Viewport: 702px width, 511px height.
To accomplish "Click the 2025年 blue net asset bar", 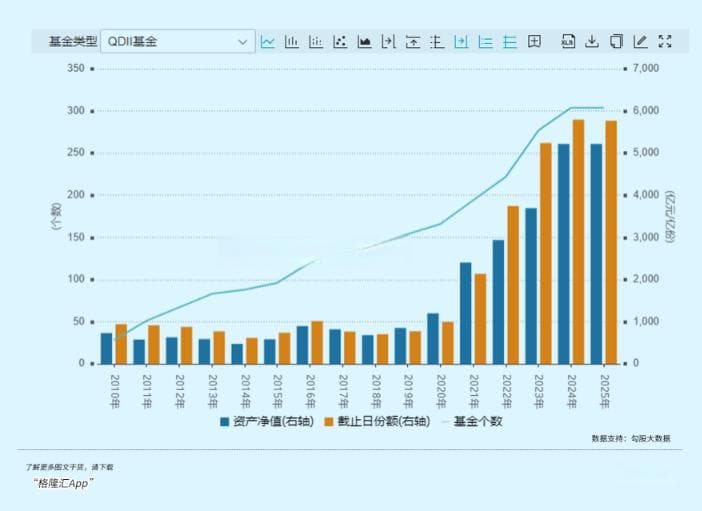I will [596, 254].
